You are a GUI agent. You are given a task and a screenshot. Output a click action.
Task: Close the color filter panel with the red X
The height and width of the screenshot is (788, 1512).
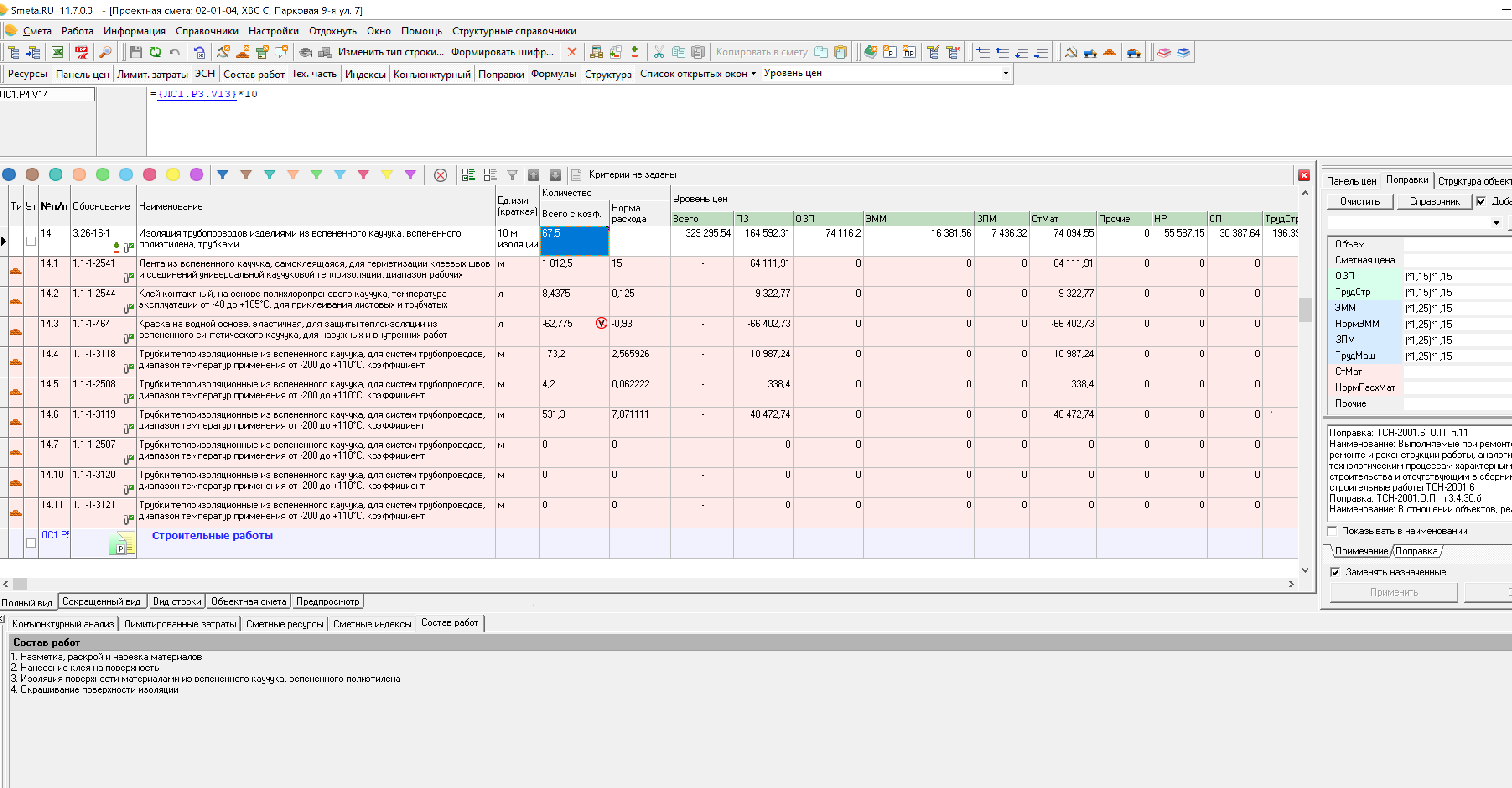[1304, 176]
